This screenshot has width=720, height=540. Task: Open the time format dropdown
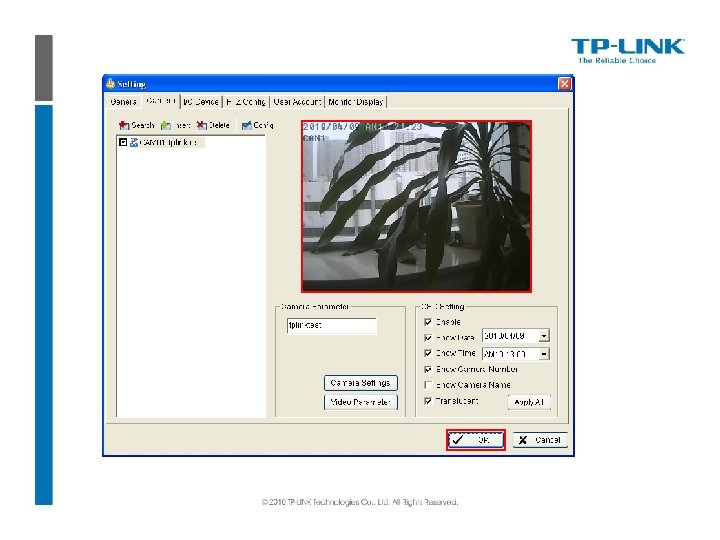(544, 354)
